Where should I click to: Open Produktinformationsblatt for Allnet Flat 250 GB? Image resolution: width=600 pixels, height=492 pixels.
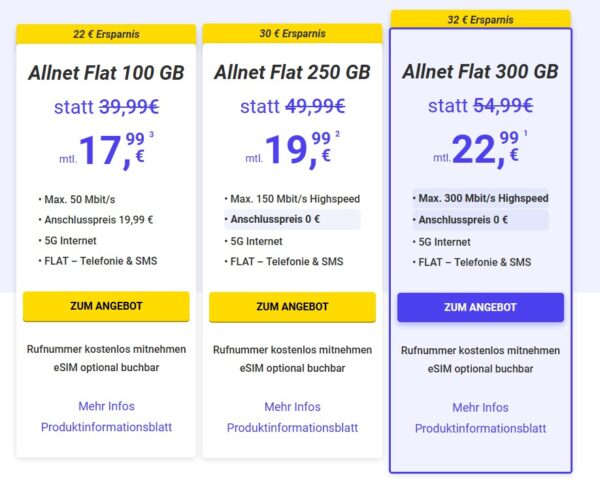click(x=292, y=428)
